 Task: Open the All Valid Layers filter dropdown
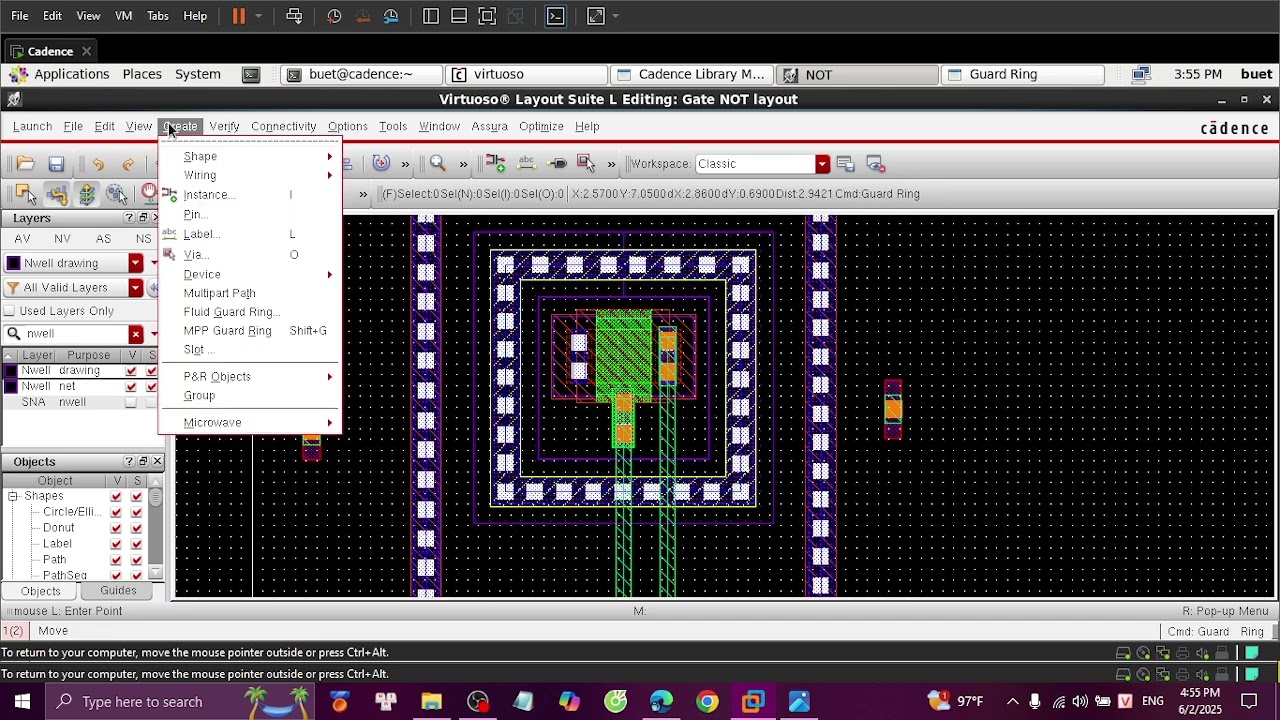click(x=136, y=288)
